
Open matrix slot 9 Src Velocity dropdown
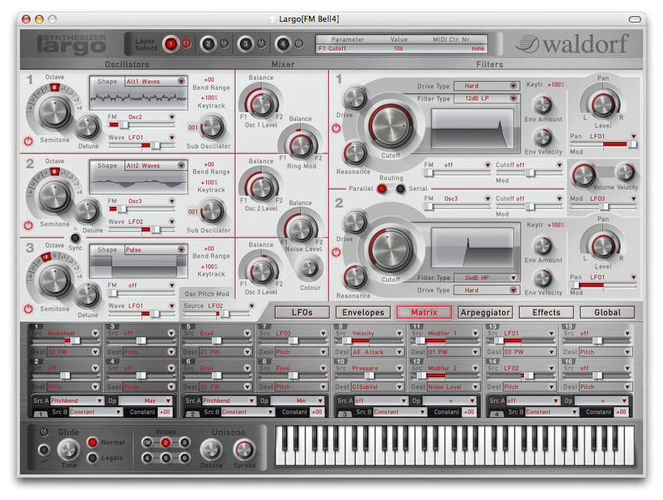click(377, 333)
